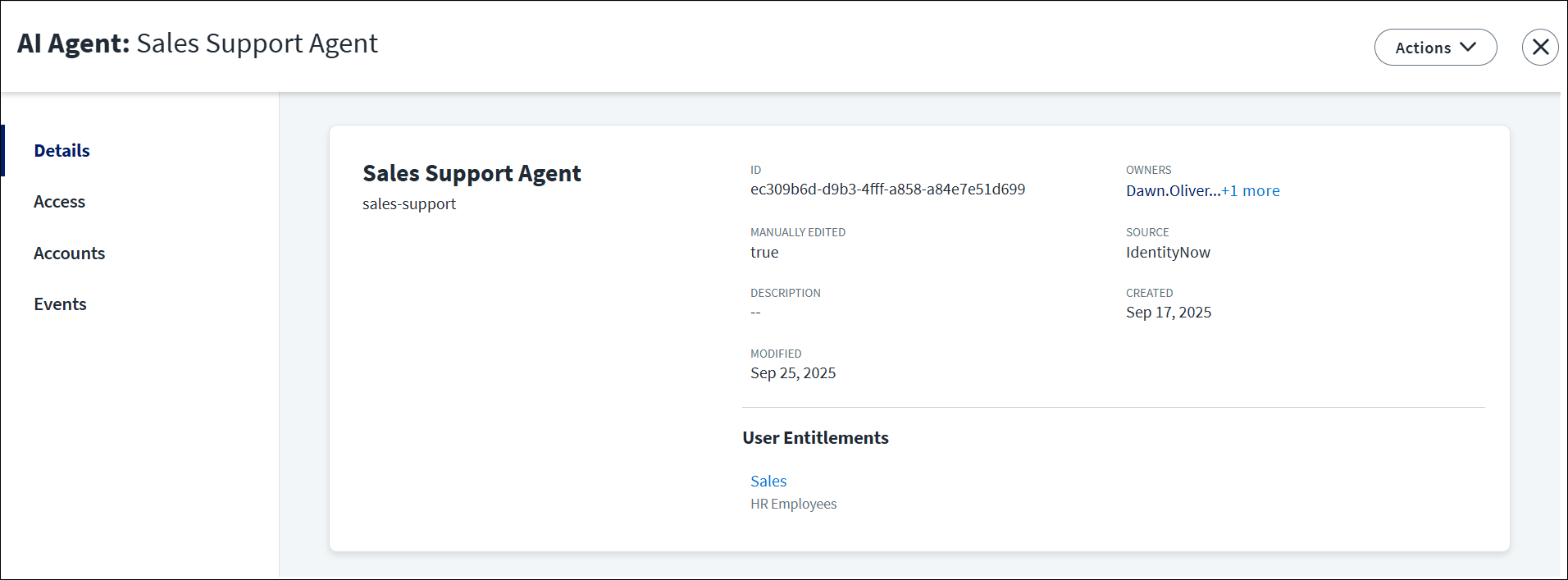This screenshot has width=1568, height=580.
Task: Go to the Events tab
Action: [x=60, y=304]
